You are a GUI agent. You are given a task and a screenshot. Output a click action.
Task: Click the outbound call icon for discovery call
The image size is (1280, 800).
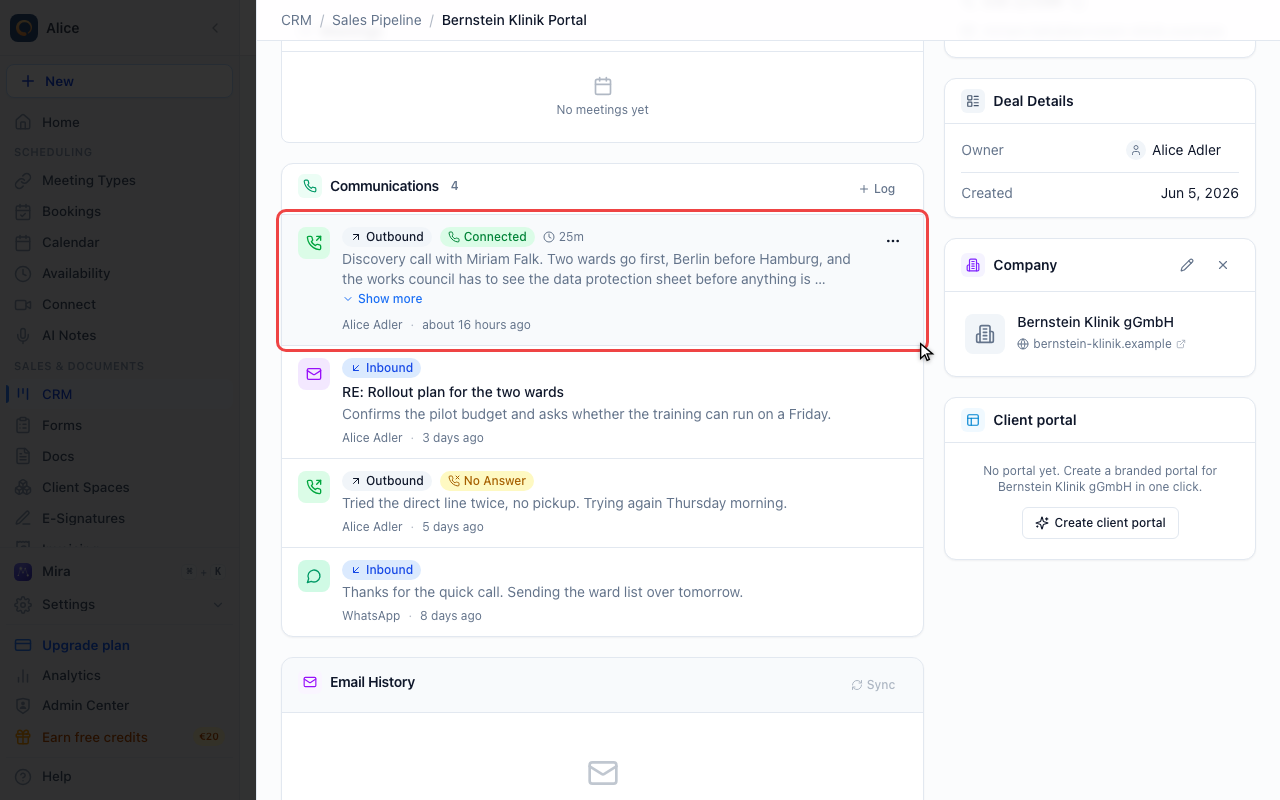(x=314, y=242)
